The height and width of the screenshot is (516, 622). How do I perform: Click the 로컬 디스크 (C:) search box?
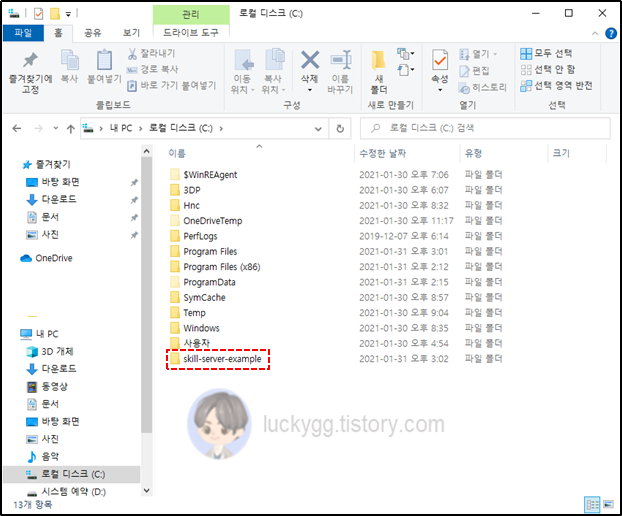tap(485, 128)
